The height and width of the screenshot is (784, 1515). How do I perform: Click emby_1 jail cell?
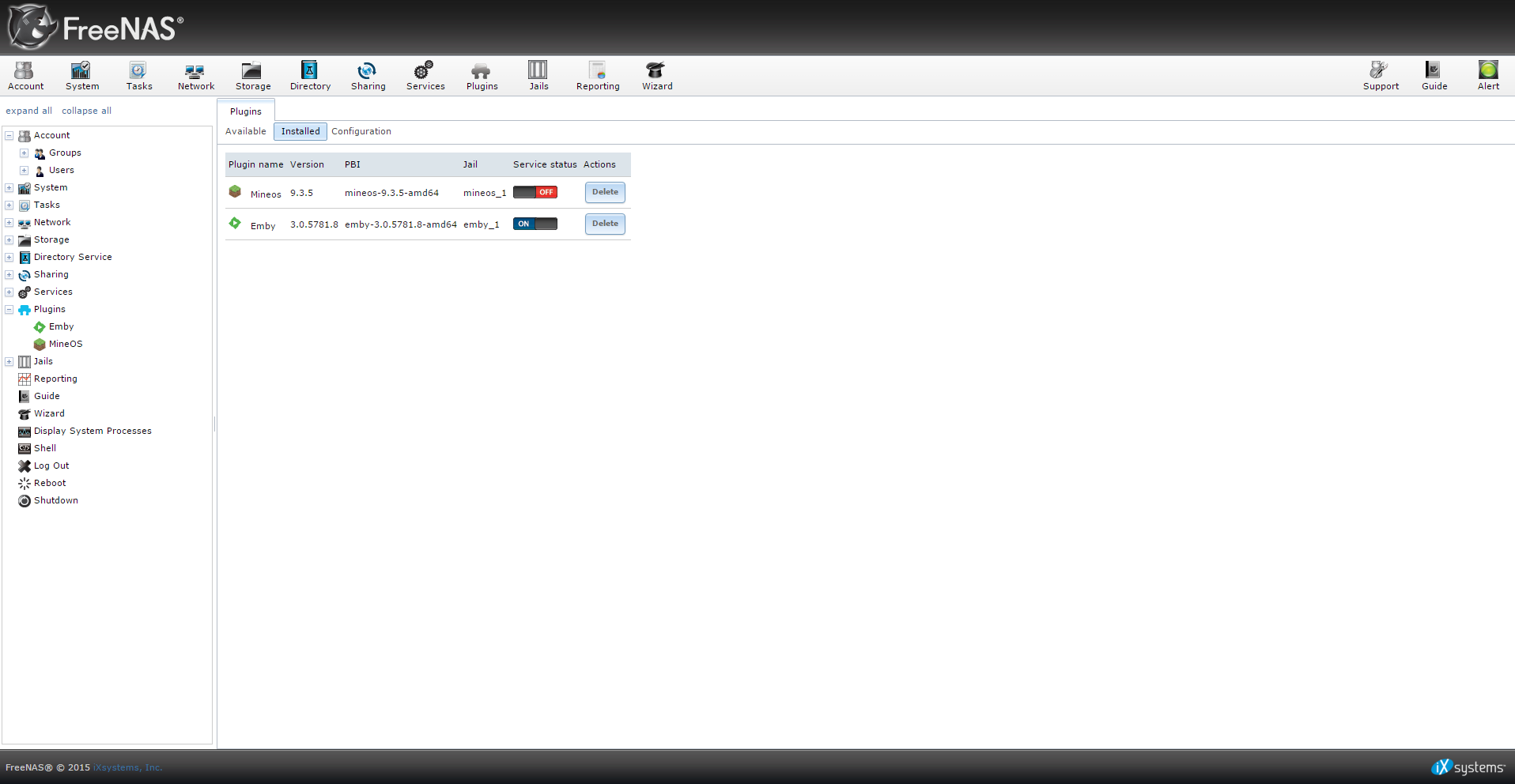coord(482,224)
